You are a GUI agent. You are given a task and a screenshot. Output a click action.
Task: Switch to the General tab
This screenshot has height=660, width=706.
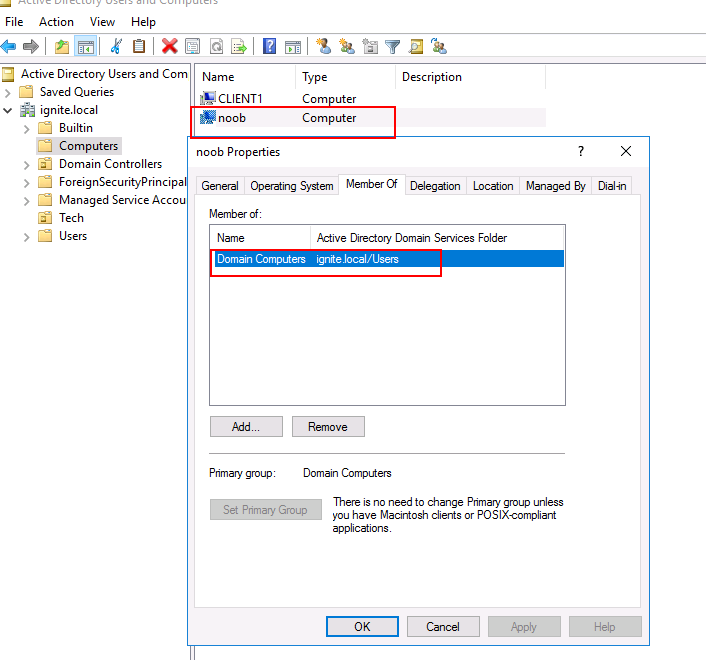(220, 186)
